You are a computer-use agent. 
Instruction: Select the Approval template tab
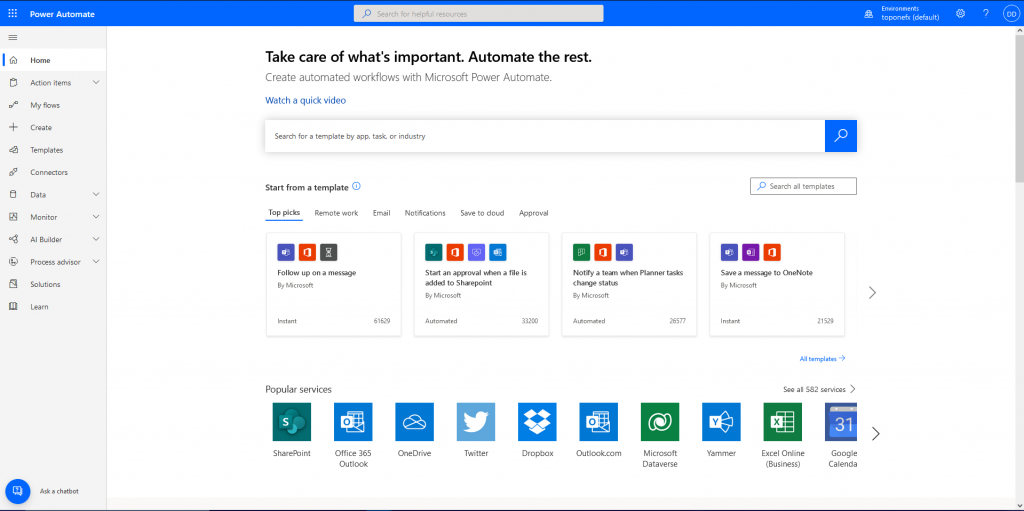pos(533,213)
